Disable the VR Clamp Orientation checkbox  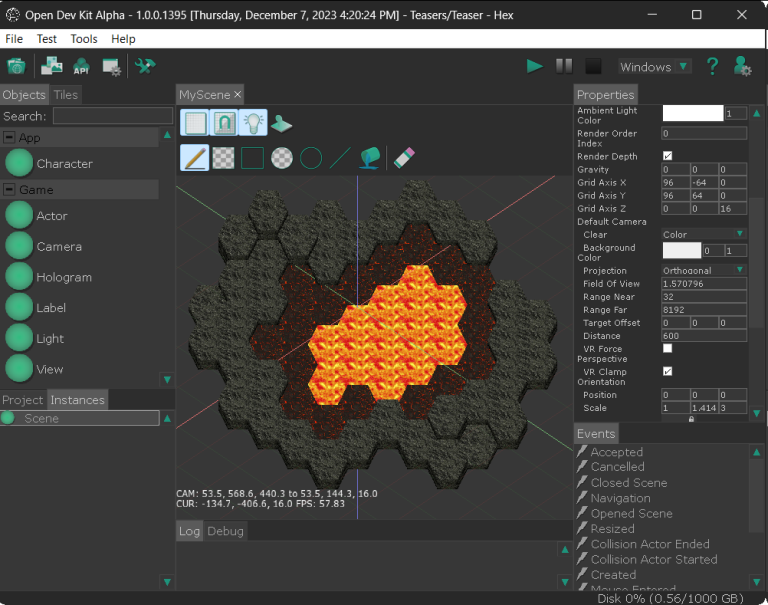[x=667, y=371]
